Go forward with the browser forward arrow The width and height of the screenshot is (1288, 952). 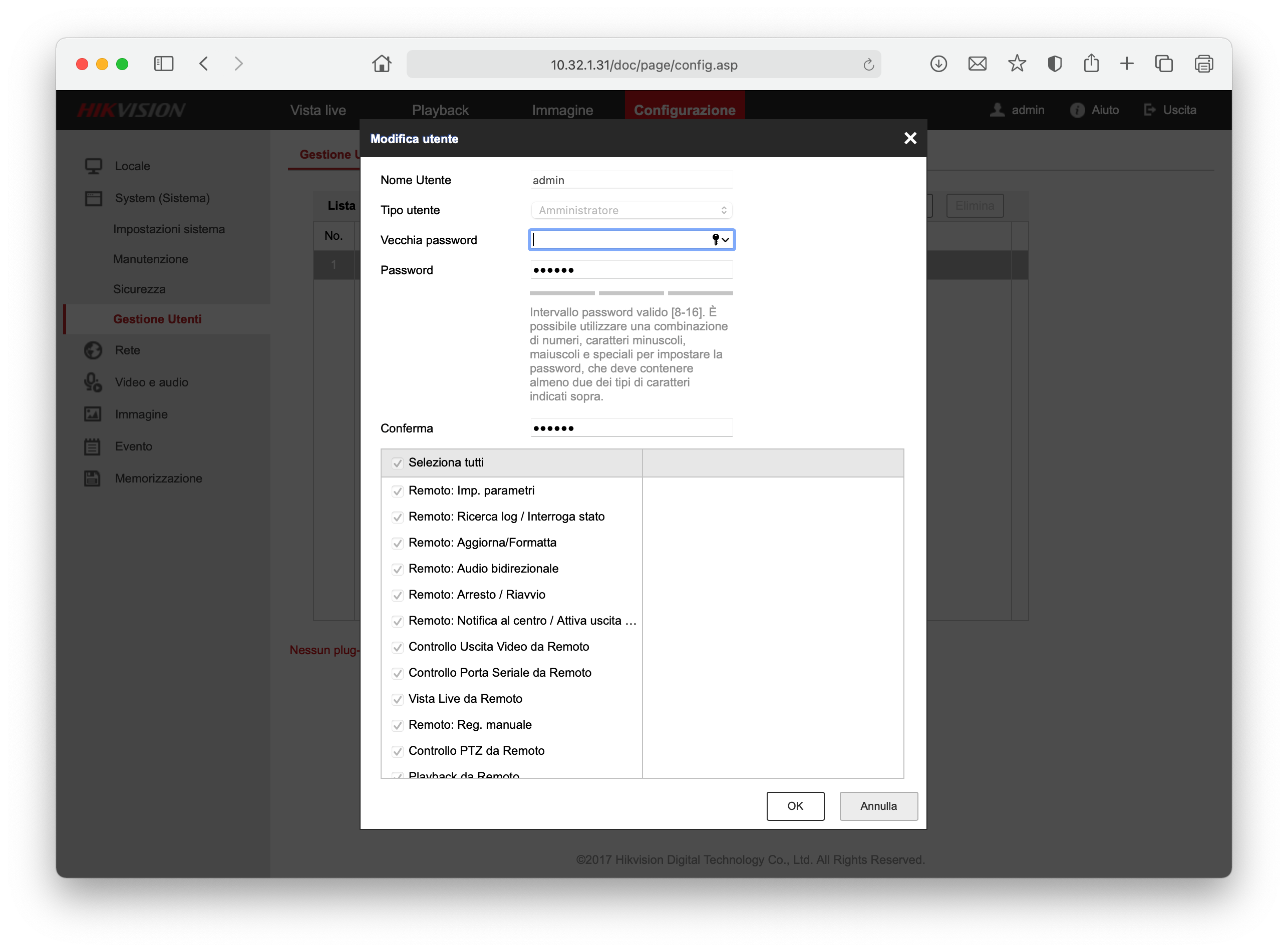[x=239, y=64]
